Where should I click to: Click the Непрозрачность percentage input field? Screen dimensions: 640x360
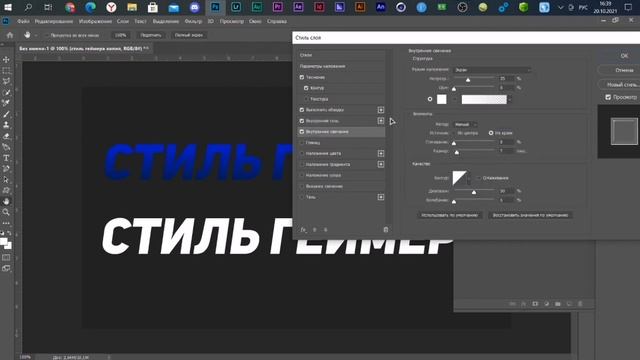pos(507,78)
